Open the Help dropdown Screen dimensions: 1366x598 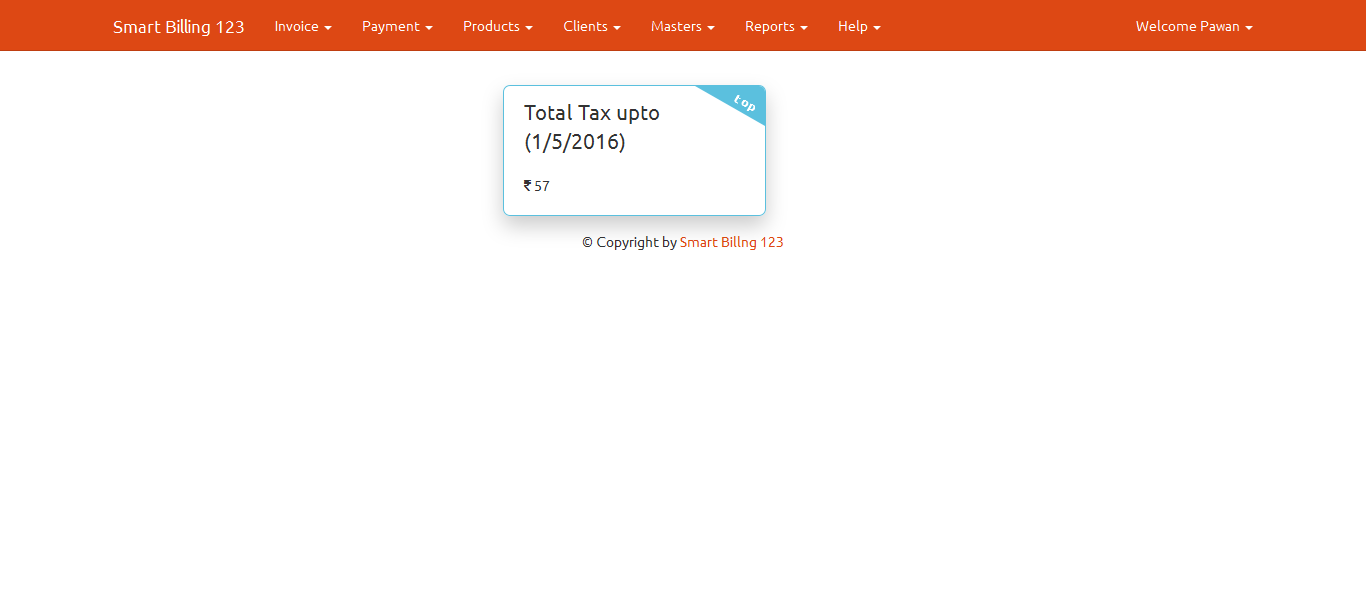coord(859,26)
